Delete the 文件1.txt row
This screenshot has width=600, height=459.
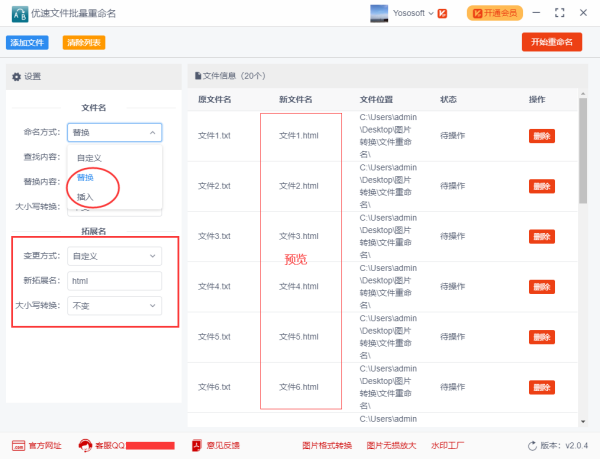tap(541, 136)
